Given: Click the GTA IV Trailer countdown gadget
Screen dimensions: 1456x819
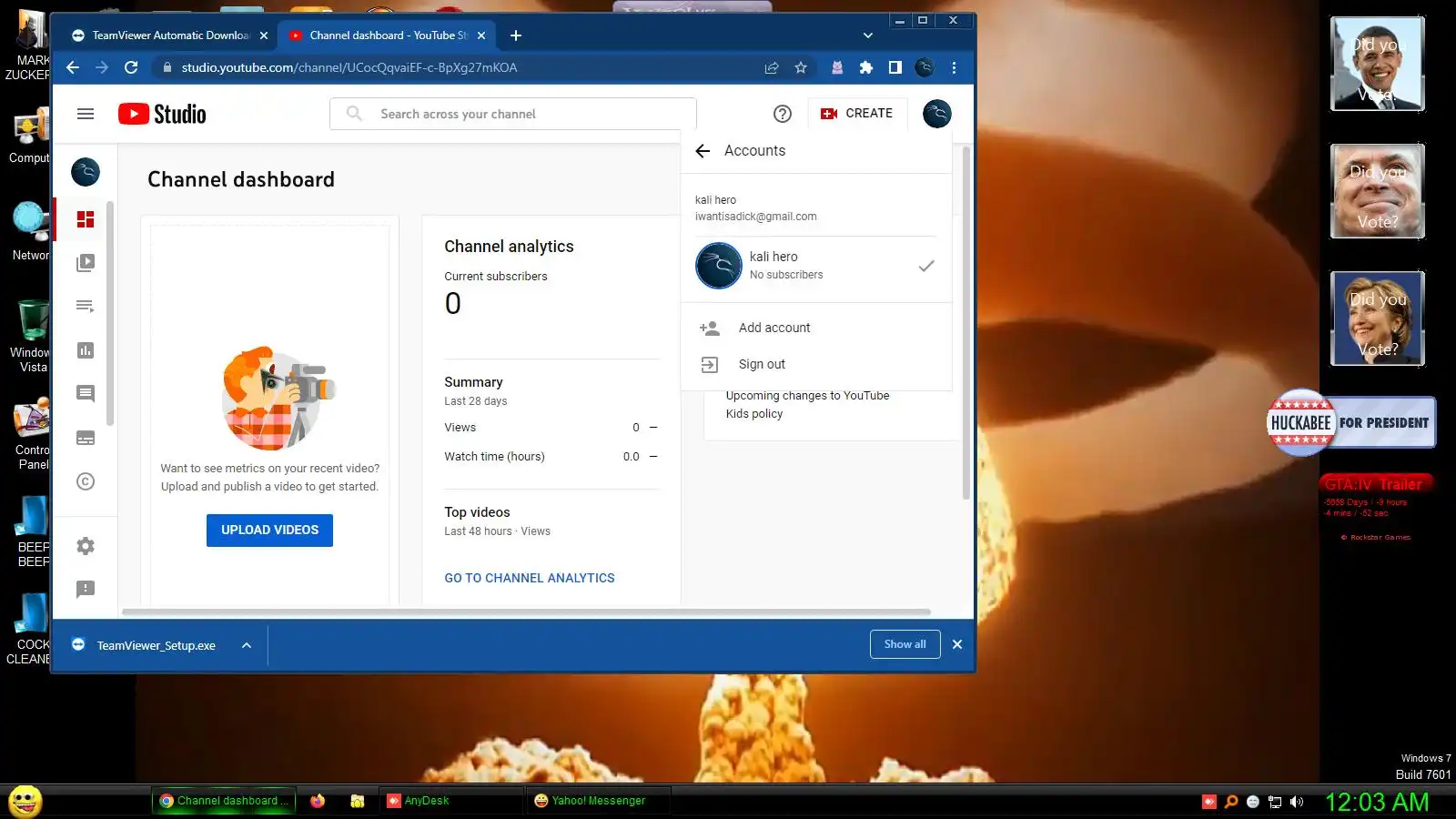Looking at the screenshot, I should pyautogui.click(x=1376, y=508).
